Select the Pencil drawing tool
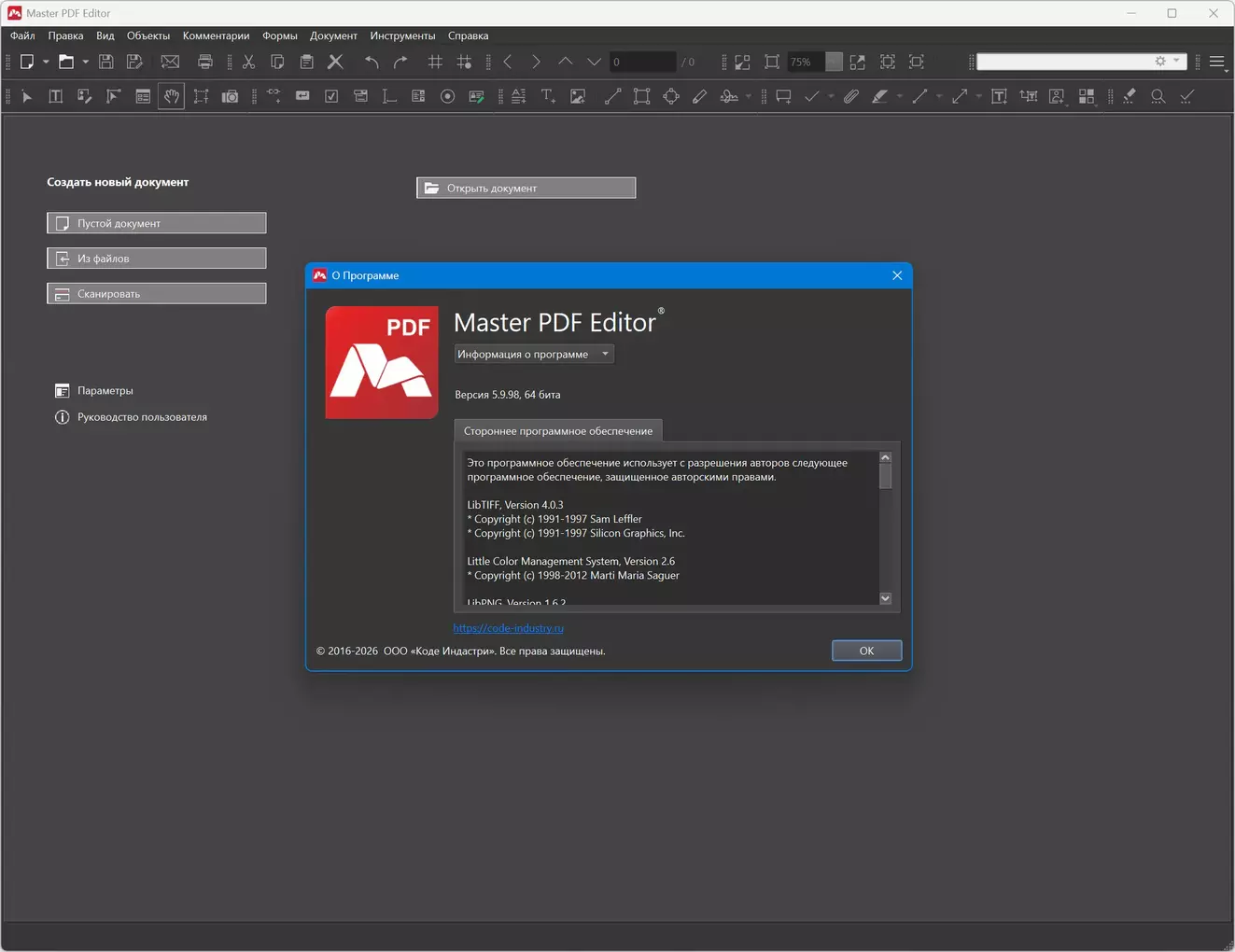This screenshot has width=1235, height=952. [x=699, y=96]
